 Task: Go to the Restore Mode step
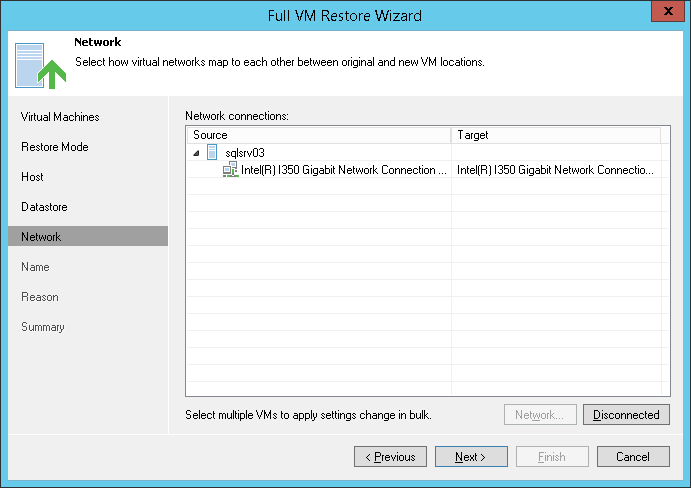pos(55,147)
